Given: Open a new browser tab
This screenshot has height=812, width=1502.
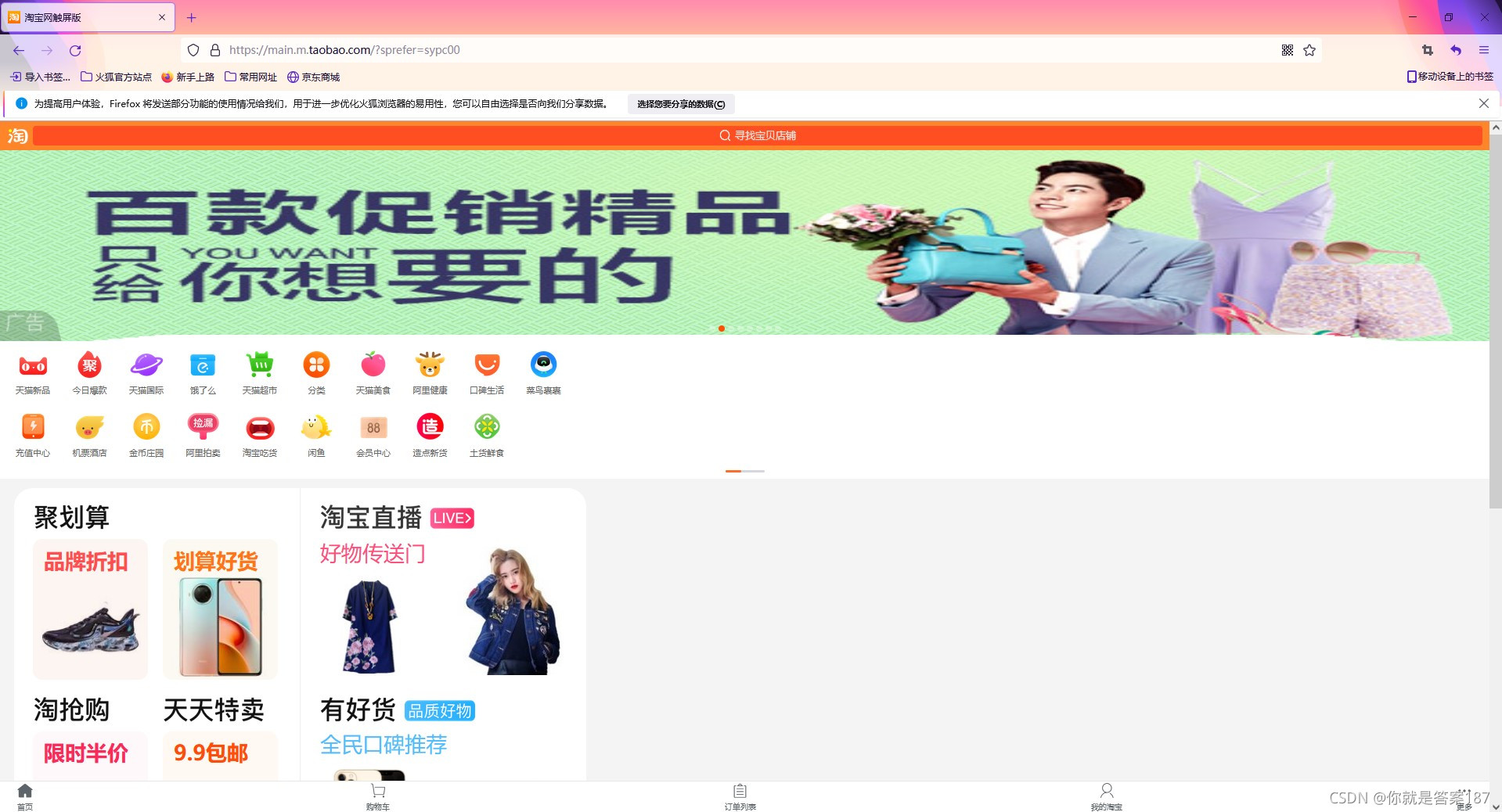Looking at the screenshot, I should pyautogui.click(x=191, y=17).
